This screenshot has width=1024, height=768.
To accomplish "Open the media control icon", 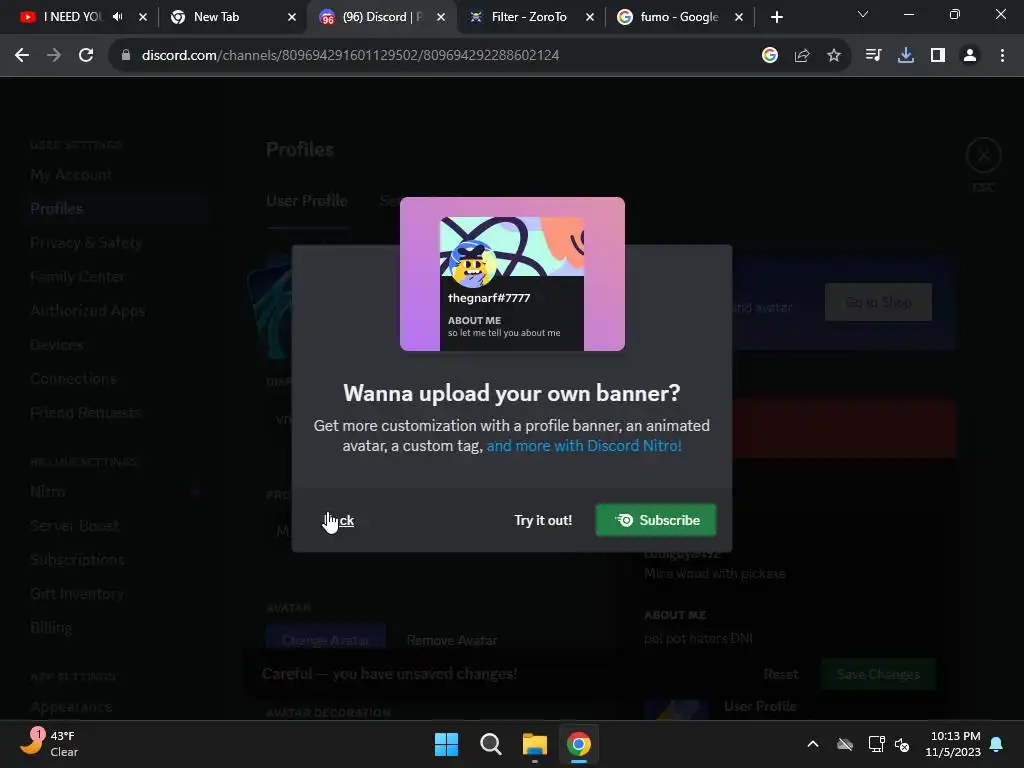I will click(873, 56).
